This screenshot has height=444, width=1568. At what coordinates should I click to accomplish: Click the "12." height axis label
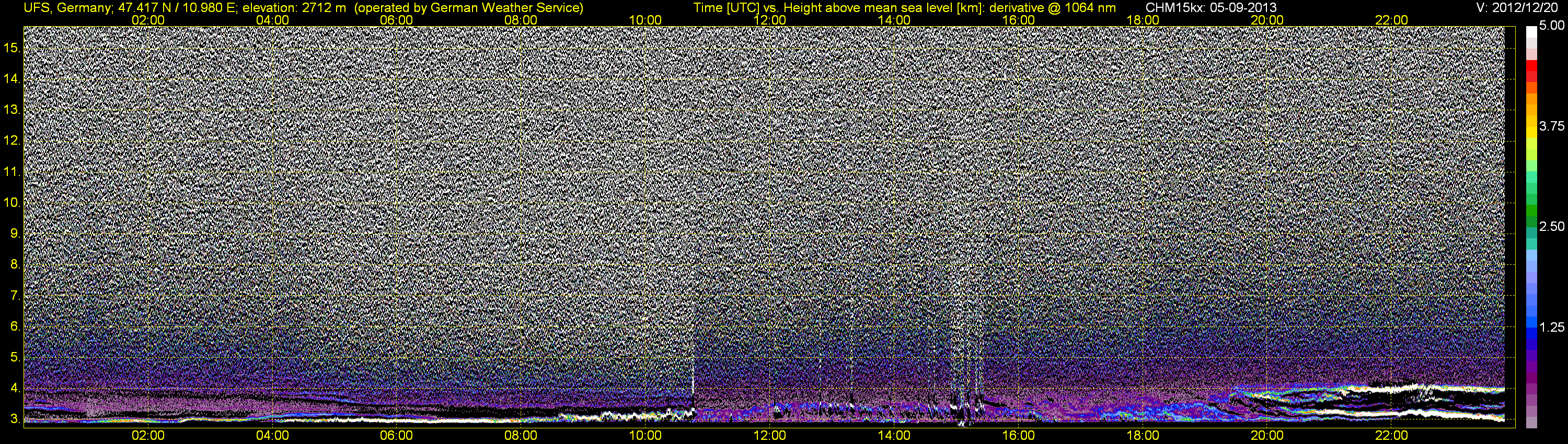tap(12, 141)
